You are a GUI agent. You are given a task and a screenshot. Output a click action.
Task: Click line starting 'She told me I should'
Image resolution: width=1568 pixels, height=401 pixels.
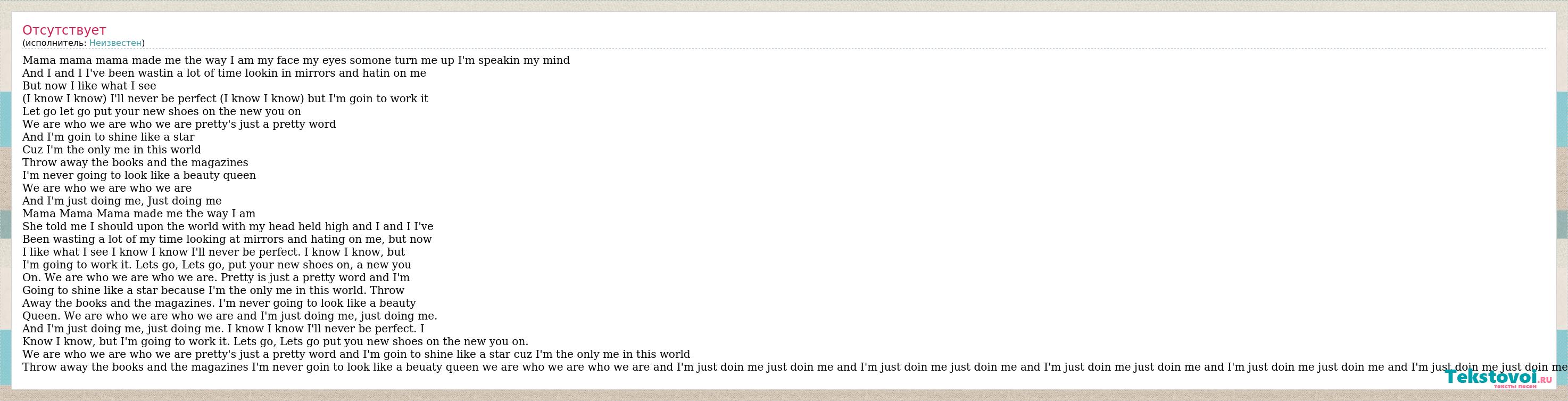[x=228, y=227]
